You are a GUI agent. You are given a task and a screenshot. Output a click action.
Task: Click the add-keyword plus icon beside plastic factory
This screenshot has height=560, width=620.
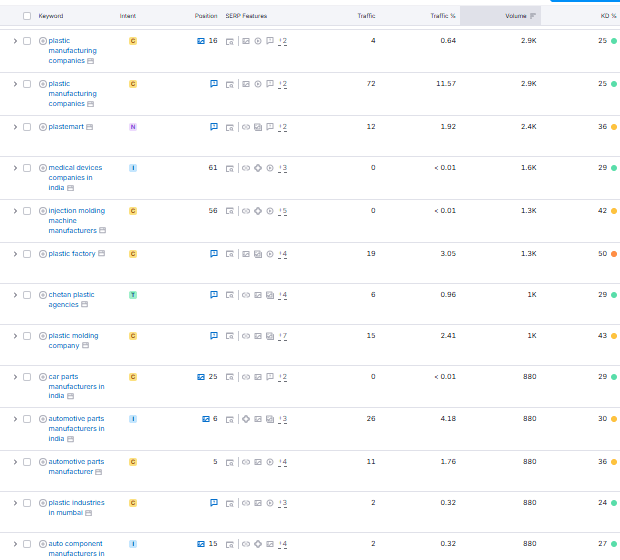pyautogui.click(x=43, y=254)
